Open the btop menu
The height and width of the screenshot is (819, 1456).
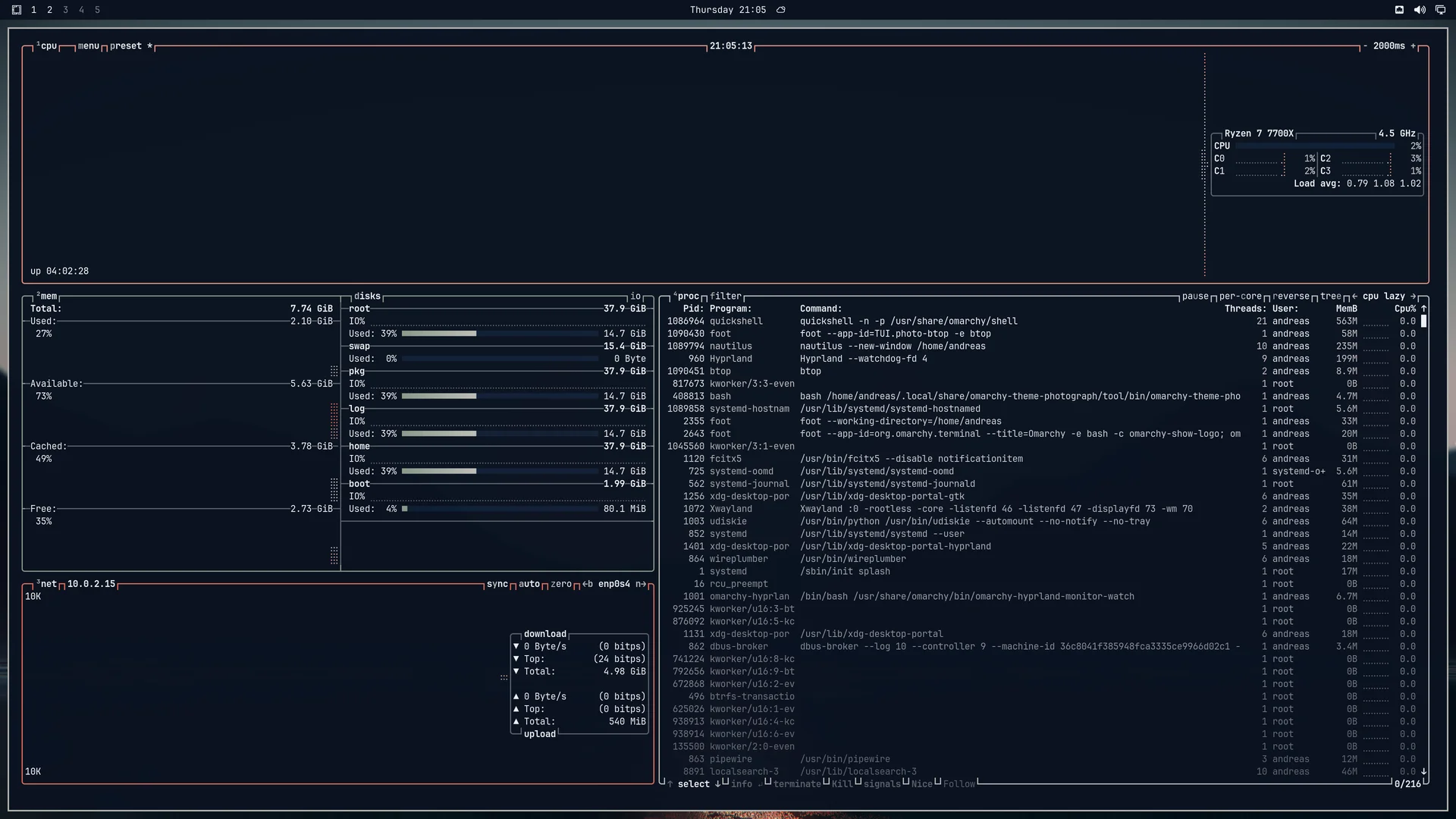pos(89,46)
